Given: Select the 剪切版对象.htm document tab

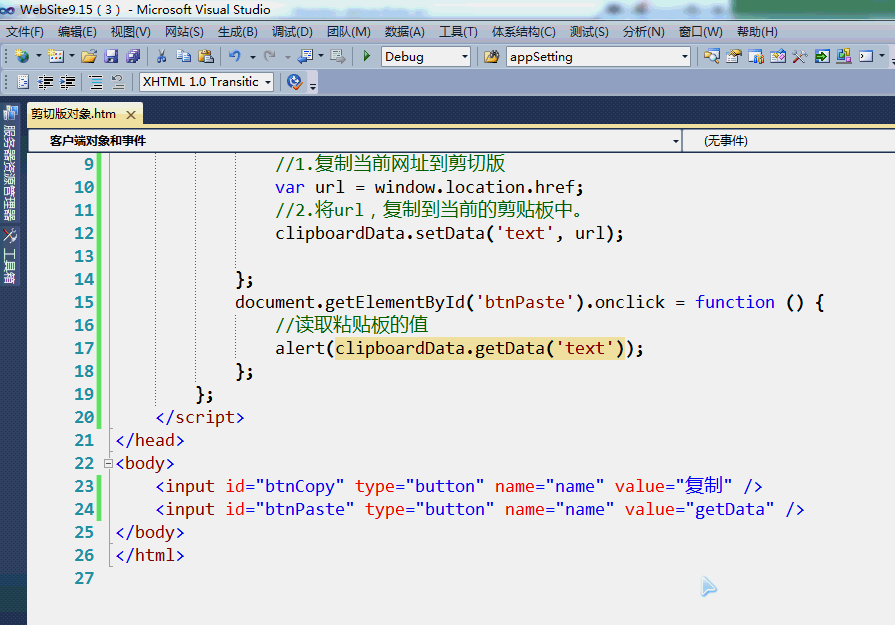Looking at the screenshot, I should point(73,114).
